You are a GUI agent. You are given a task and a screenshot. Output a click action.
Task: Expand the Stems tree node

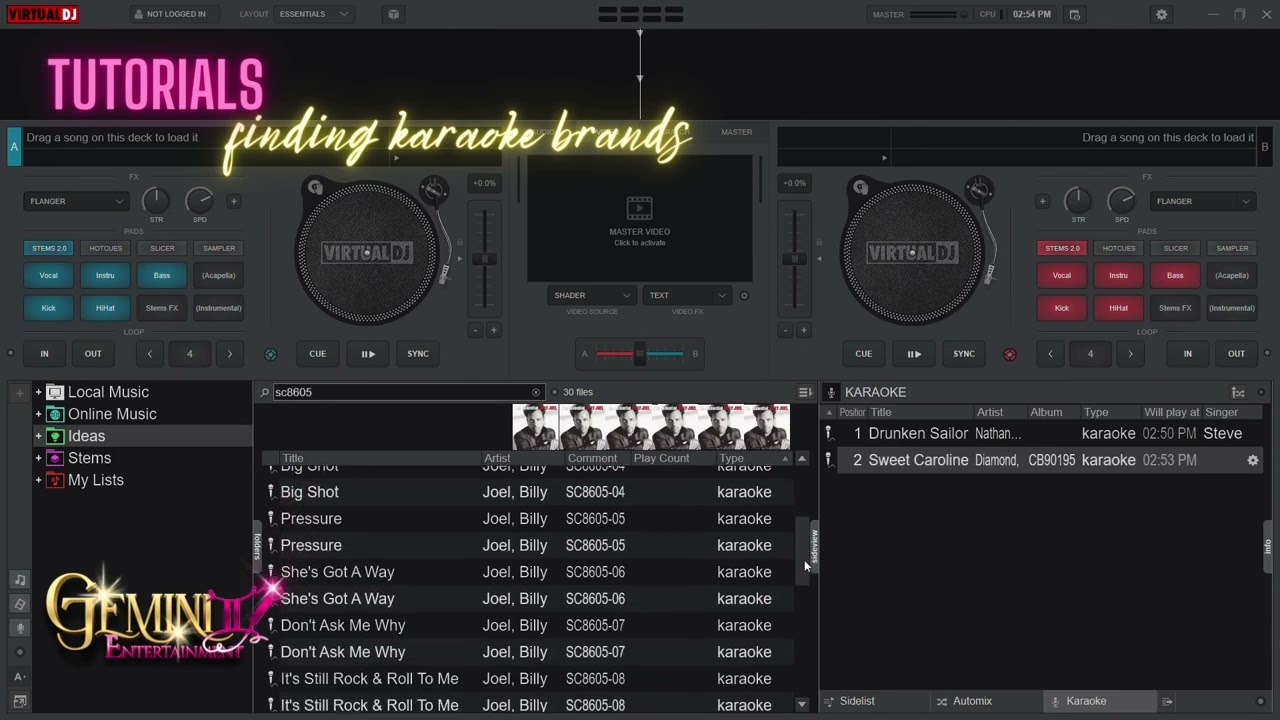(39, 458)
